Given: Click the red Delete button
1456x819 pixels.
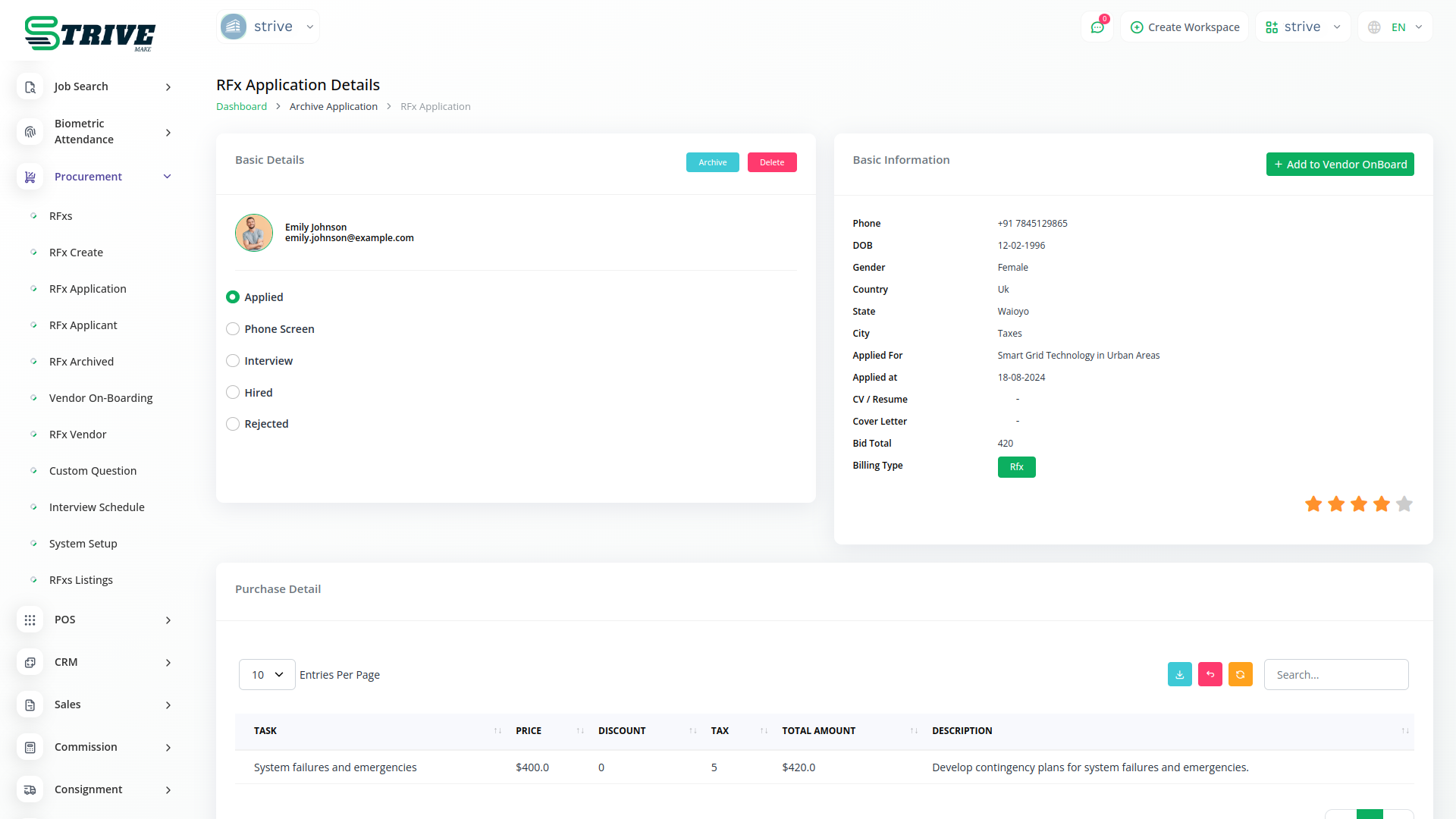Looking at the screenshot, I should click(771, 162).
